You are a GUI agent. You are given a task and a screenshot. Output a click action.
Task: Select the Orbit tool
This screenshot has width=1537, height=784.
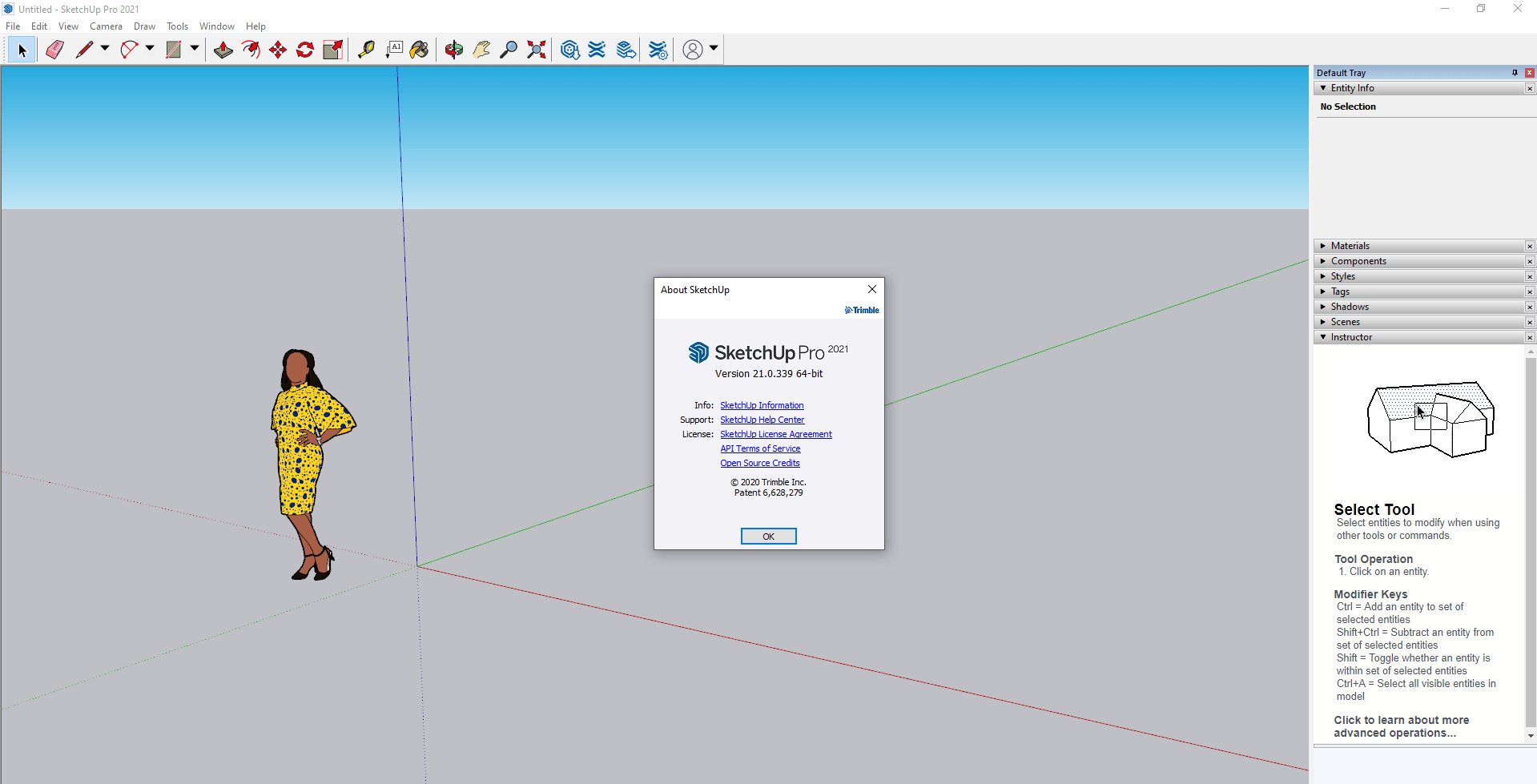454,50
